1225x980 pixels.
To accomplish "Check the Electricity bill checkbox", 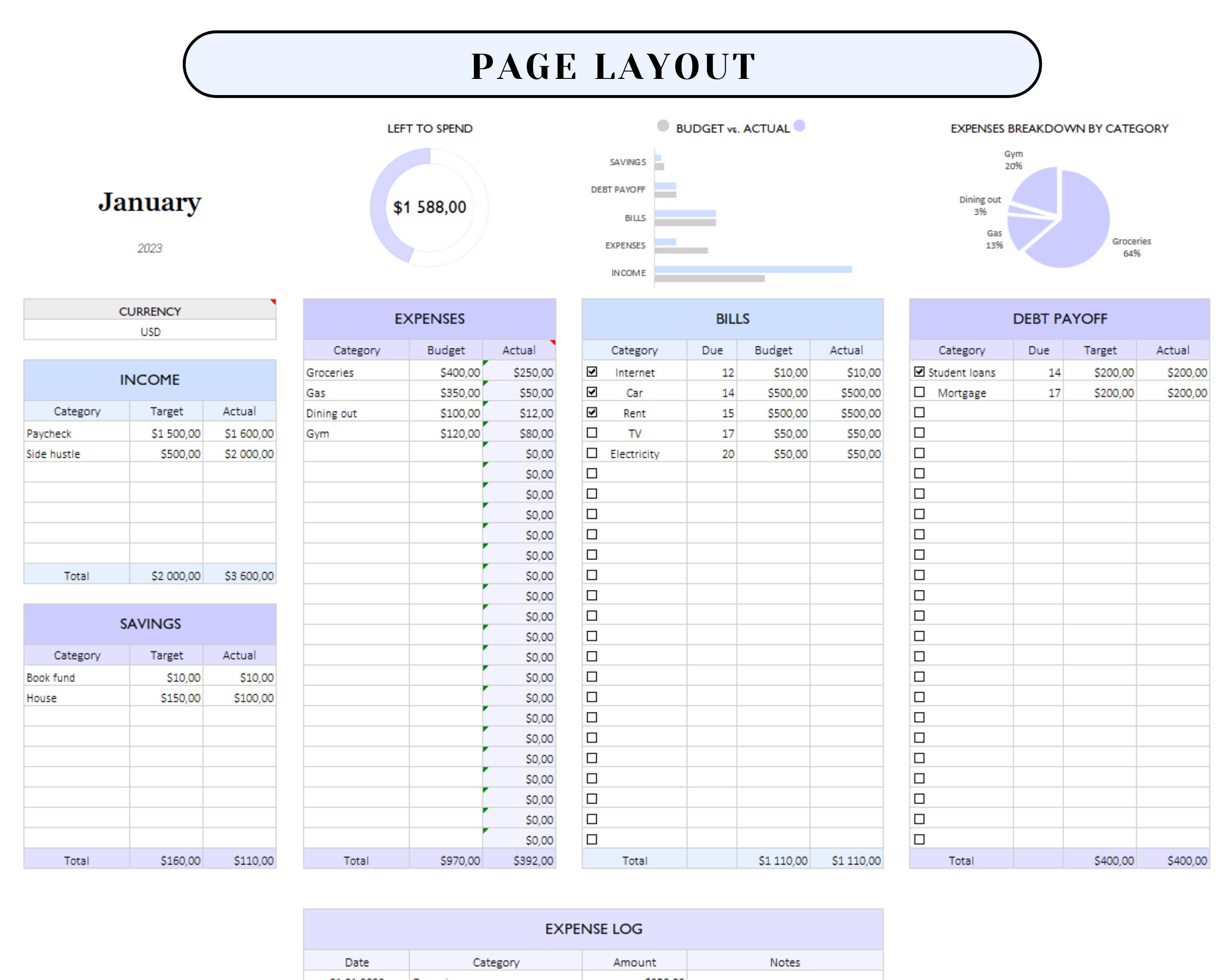I will point(592,453).
